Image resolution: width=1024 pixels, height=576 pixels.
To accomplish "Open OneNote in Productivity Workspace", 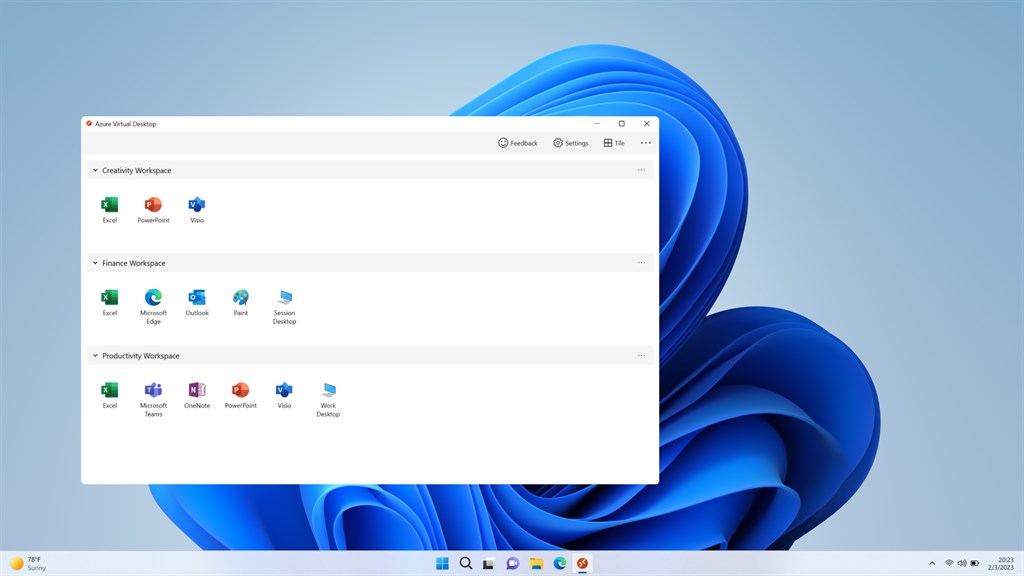I will point(197,395).
